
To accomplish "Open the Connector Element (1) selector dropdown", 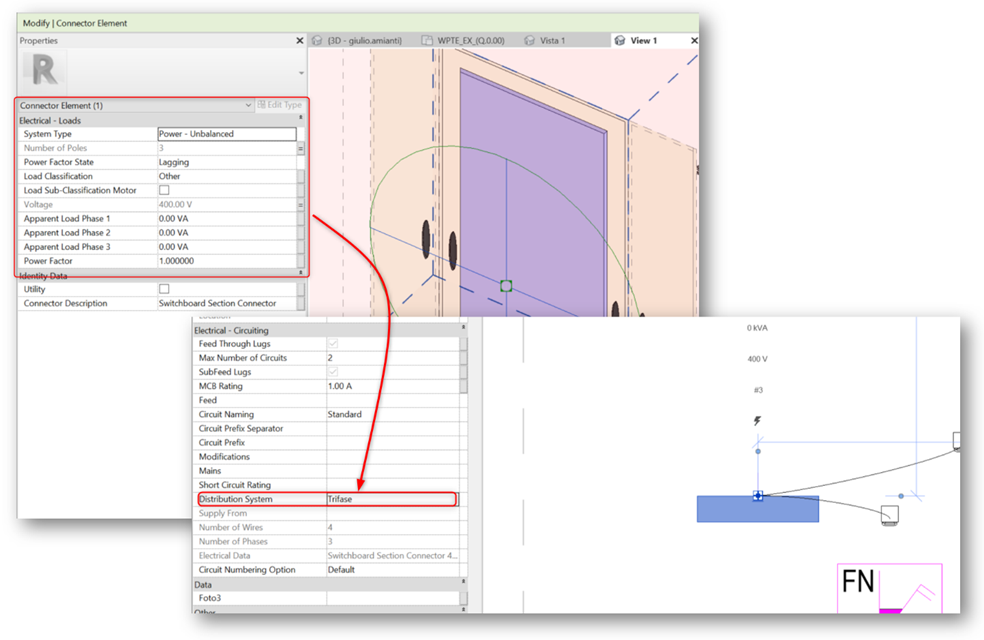I will tap(247, 105).
